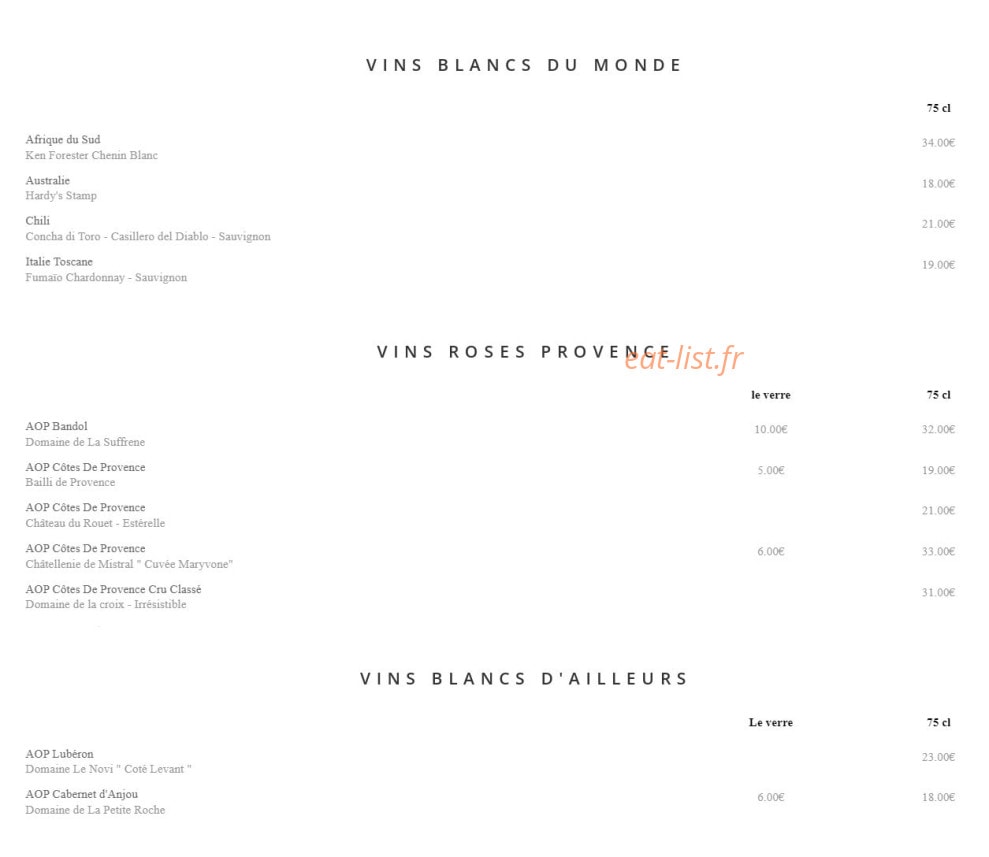Select the Vins Blancs du Monde heading
The width and height of the screenshot is (989, 857).
point(524,65)
